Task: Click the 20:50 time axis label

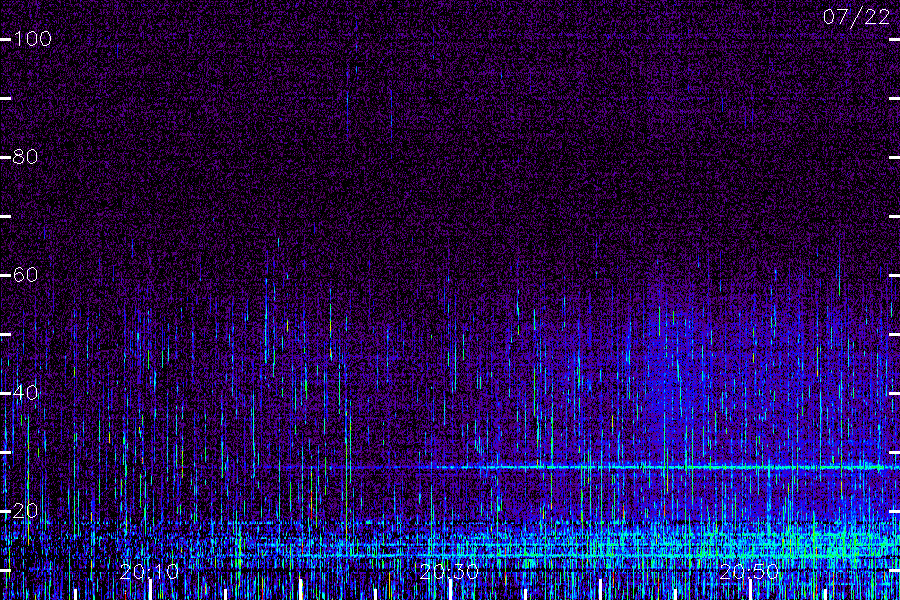Action: pos(749,572)
